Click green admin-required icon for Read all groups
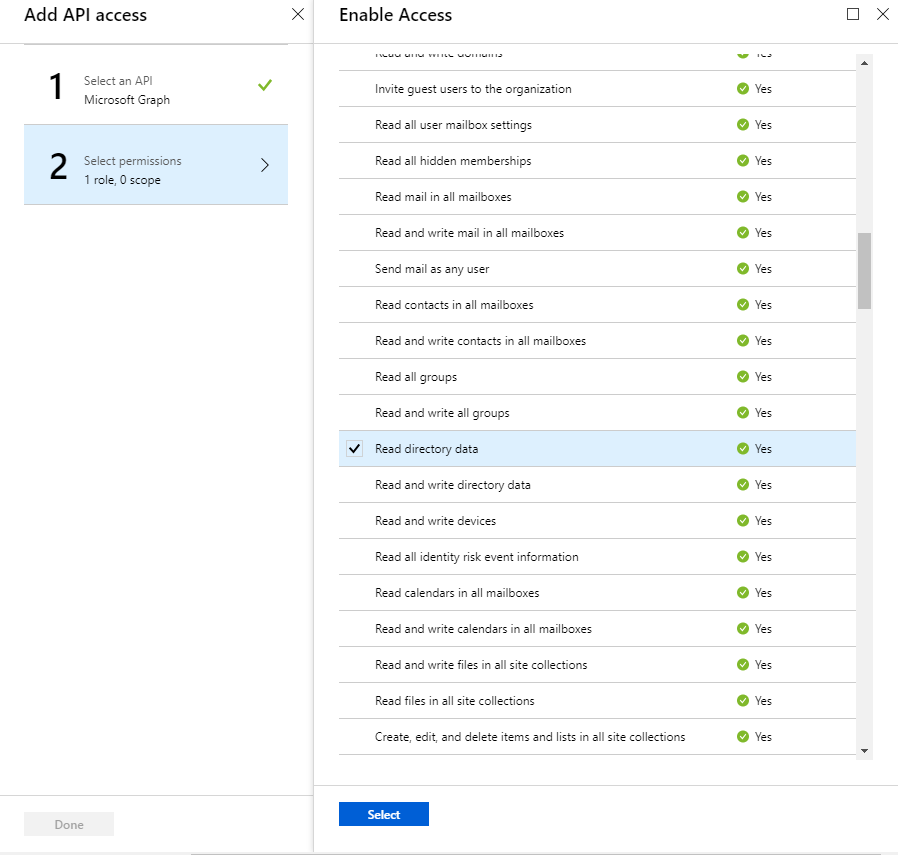The height and width of the screenshot is (855, 898). click(743, 377)
